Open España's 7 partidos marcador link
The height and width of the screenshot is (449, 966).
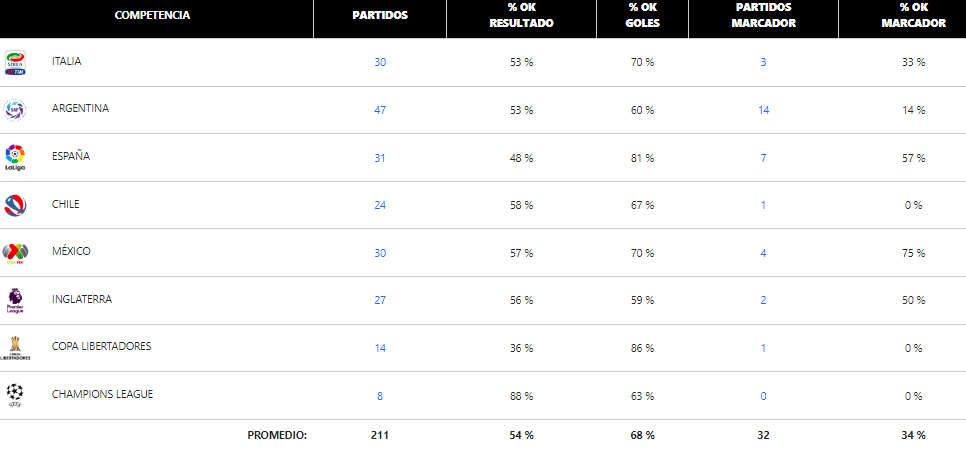coord(763,158)
